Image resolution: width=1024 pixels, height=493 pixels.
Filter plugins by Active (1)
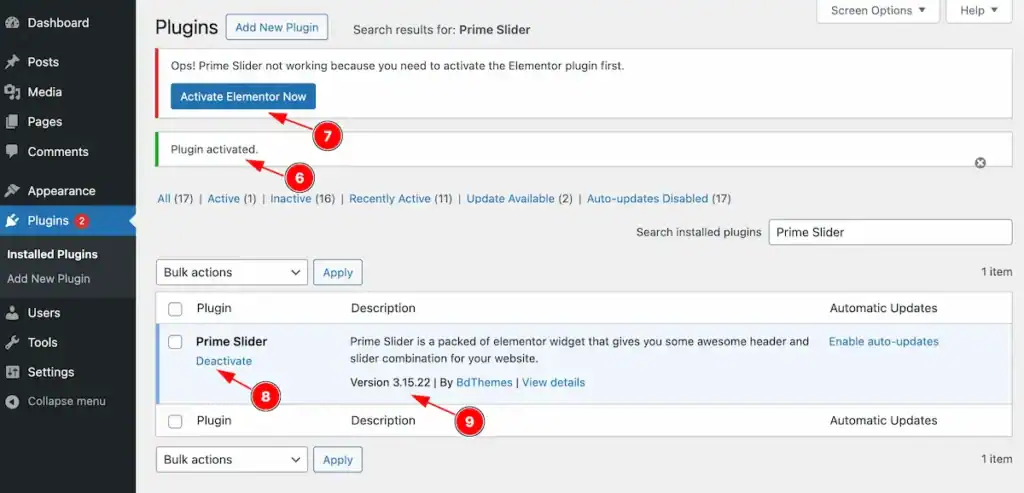pyautogui.click(x=232, y=199)
